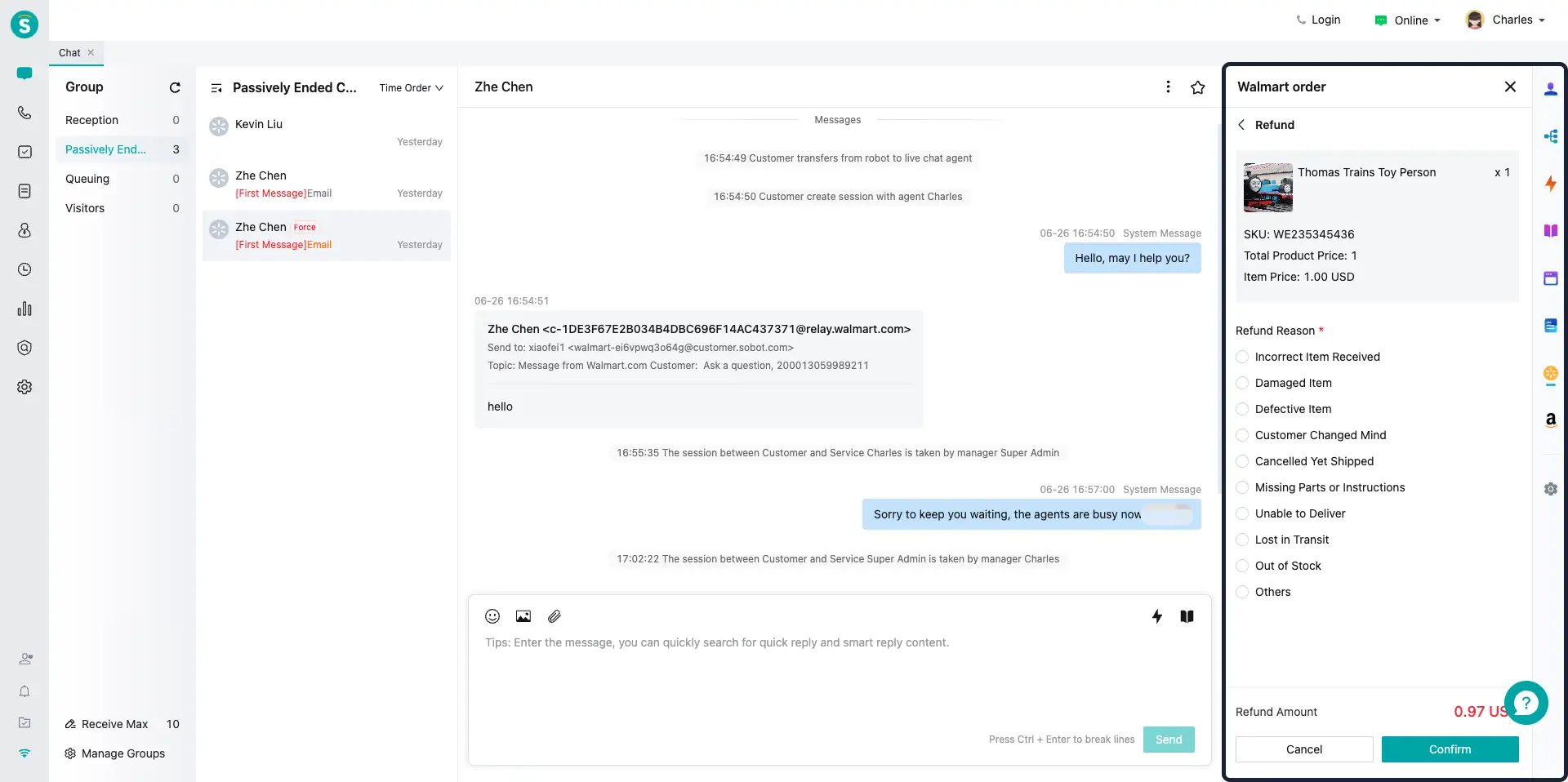Open the customer person sidebar icon
This screenshot has height=782, width=1568.
point(24,230)
